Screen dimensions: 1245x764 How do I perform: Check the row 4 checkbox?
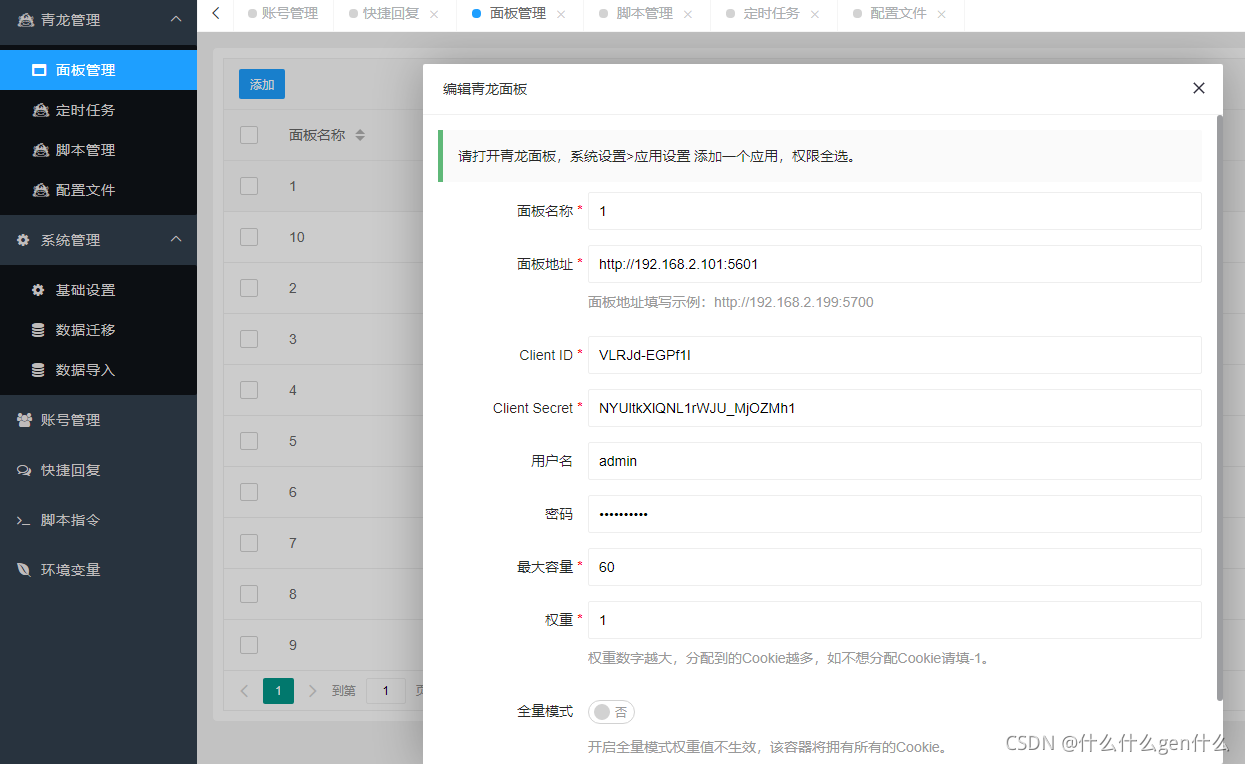(249, 390)
